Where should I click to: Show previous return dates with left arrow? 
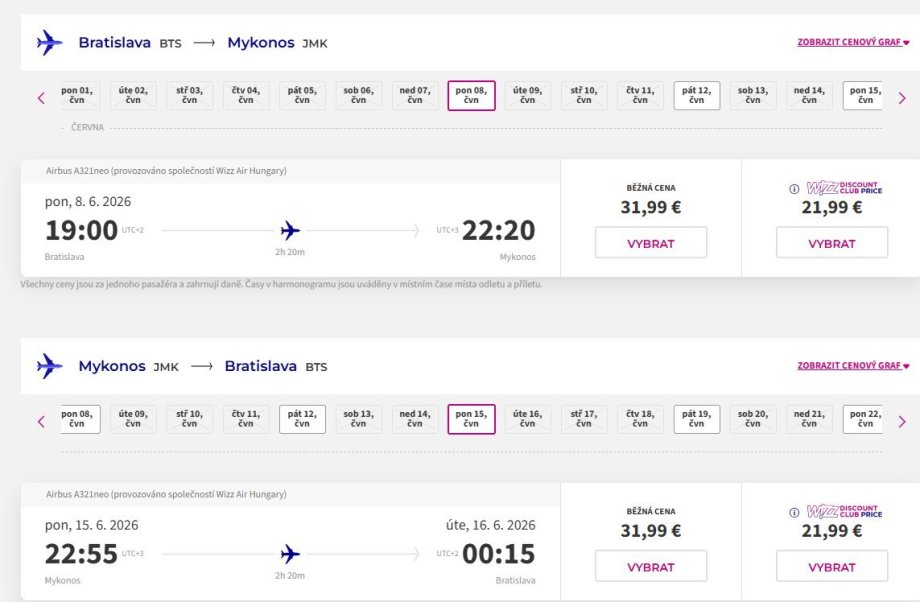coord(41,421)
